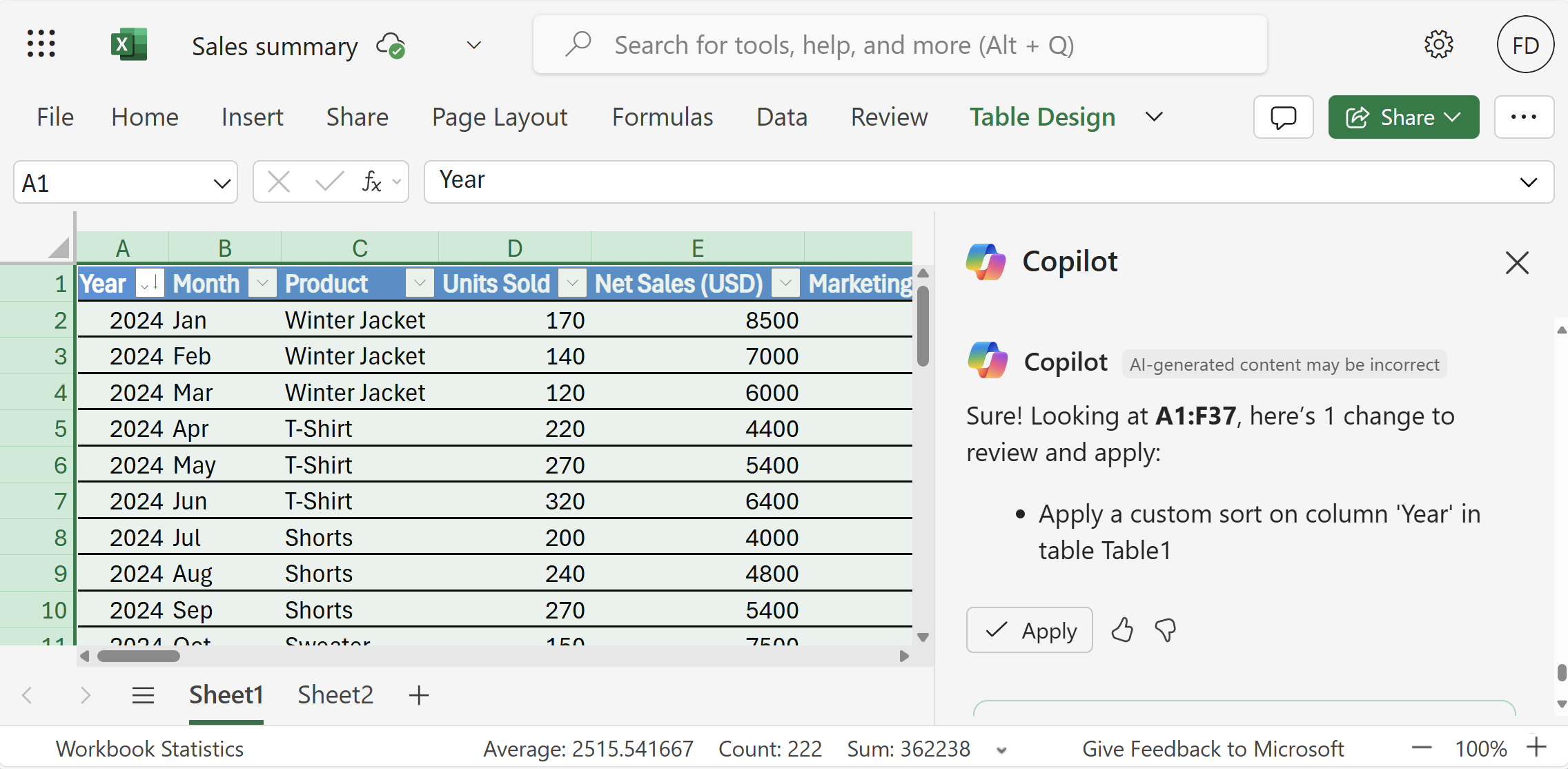Open the Net Sales (USD) filter dropdown

click(x=785, y=283)
